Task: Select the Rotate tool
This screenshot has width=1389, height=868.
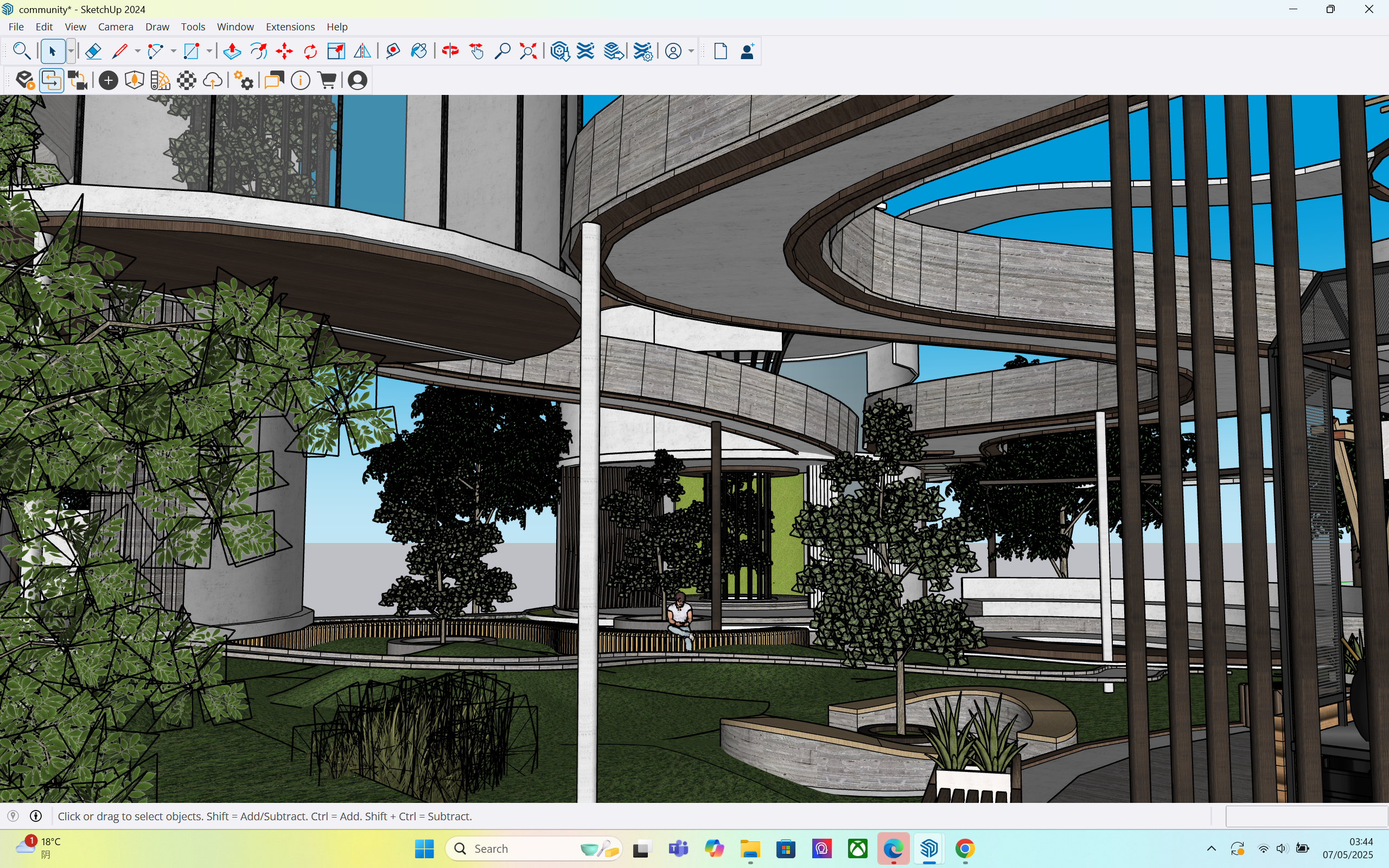Action: click(x=310, y=52)
